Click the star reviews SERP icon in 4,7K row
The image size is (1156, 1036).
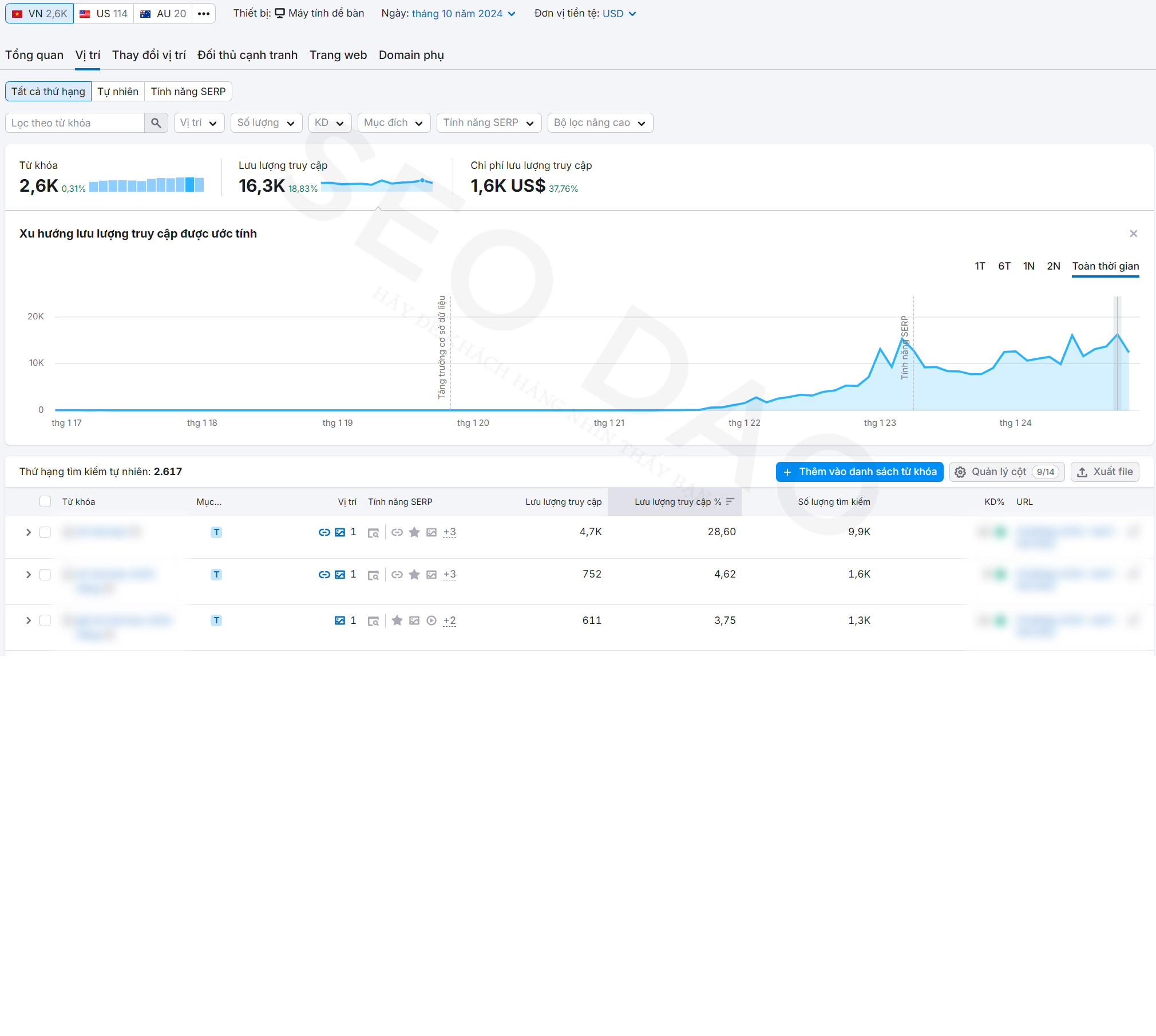(x=414, y=532)
